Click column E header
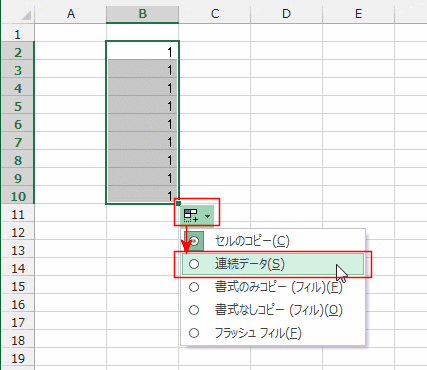427x370 pixels. (358, 14)
